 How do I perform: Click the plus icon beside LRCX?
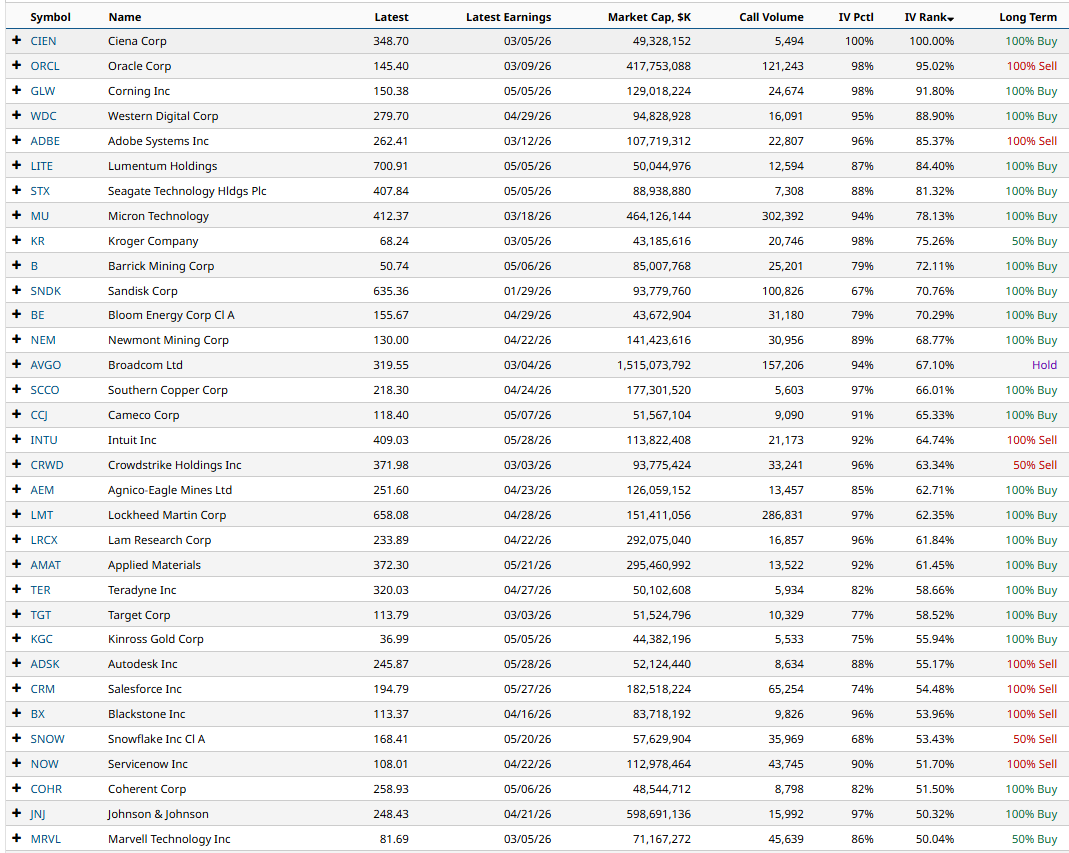click(17, 539)
